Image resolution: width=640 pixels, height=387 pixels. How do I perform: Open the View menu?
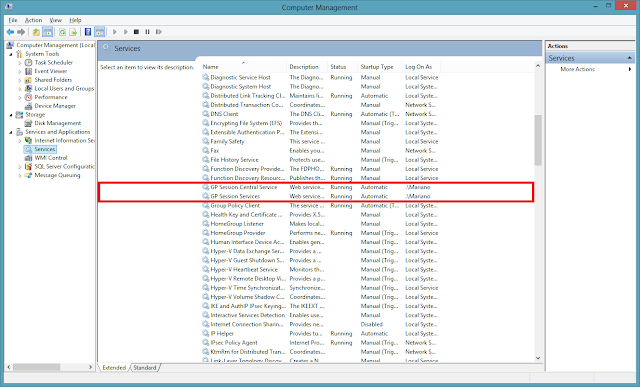55,20
